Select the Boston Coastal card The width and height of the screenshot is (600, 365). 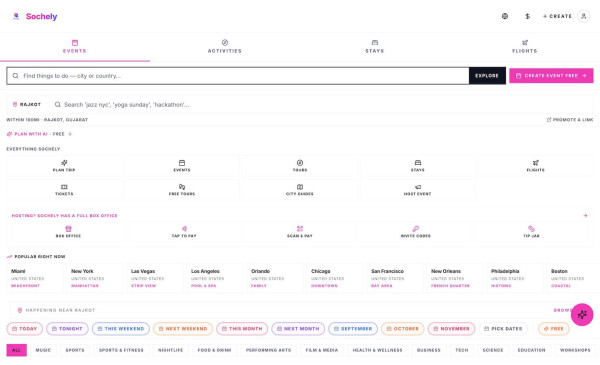573,278
